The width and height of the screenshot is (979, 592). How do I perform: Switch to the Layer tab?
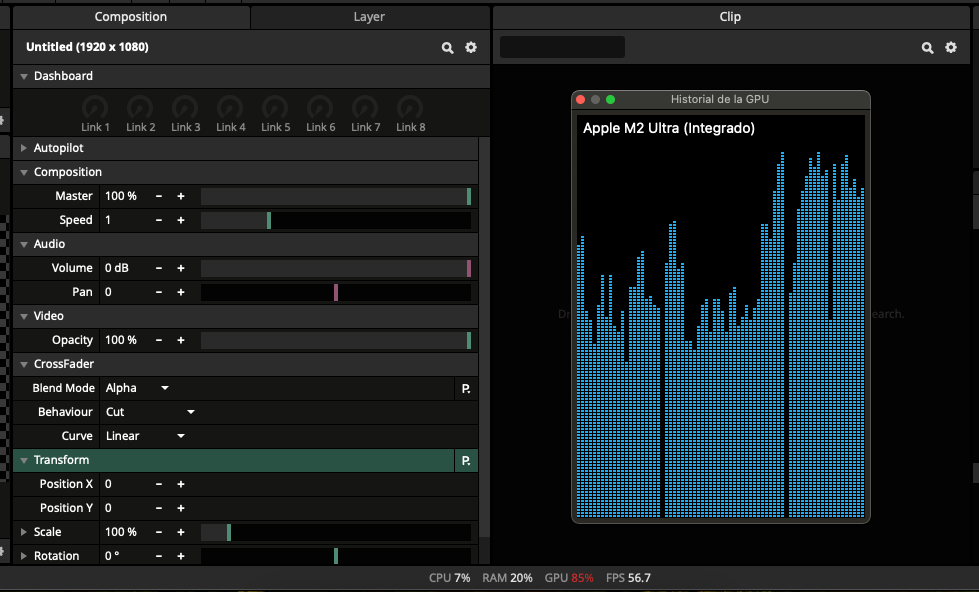[369, 17]
